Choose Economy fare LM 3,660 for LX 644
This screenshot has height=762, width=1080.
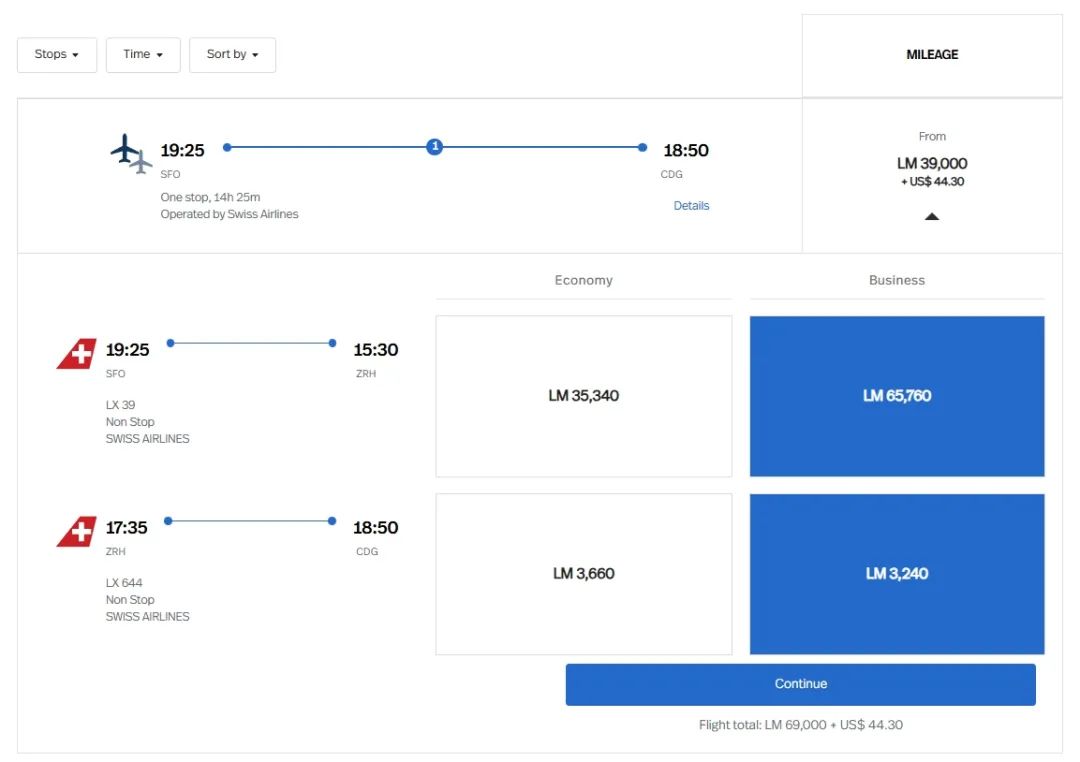(x=584, y=574)
